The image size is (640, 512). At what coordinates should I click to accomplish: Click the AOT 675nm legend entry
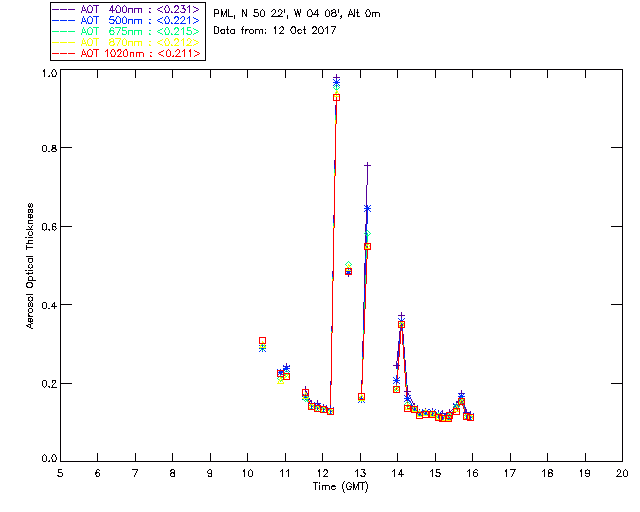click(x=126, y=31)
